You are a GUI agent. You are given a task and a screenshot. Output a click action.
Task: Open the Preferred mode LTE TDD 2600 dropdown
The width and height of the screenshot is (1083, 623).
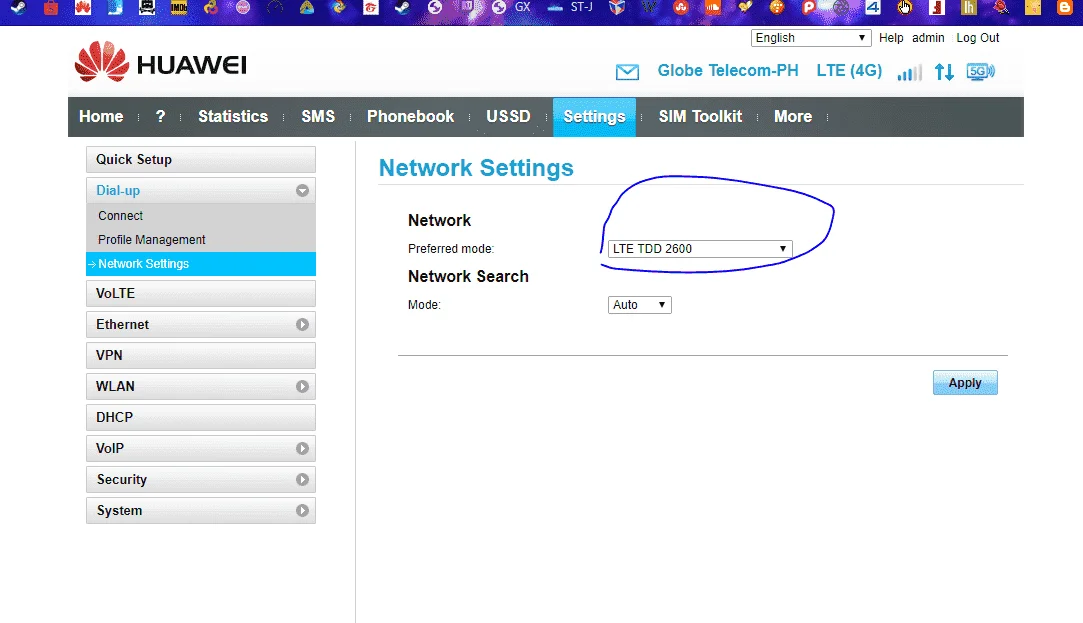tap(700, 249)
